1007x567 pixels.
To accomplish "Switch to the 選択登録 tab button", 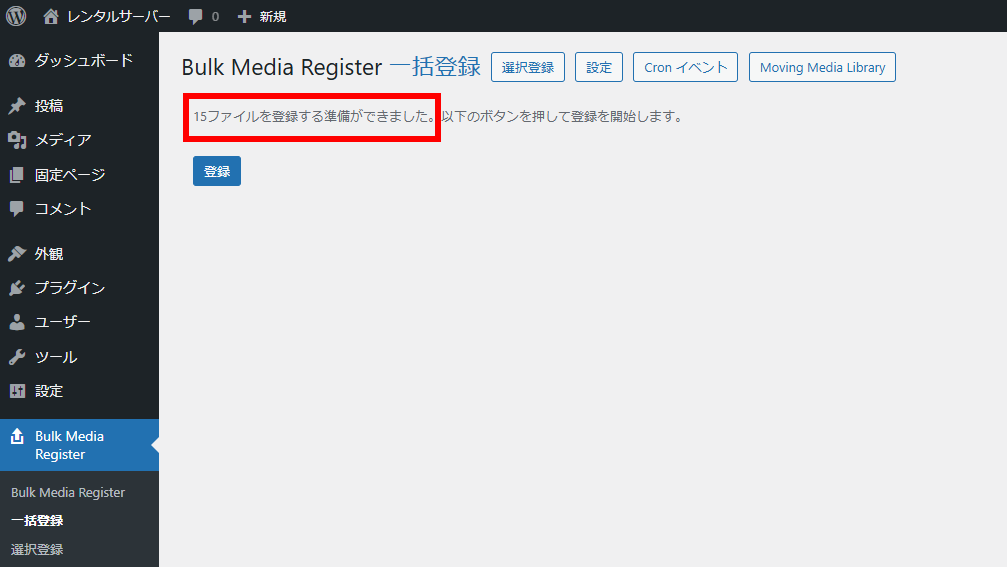I will [x=528, y=67].
